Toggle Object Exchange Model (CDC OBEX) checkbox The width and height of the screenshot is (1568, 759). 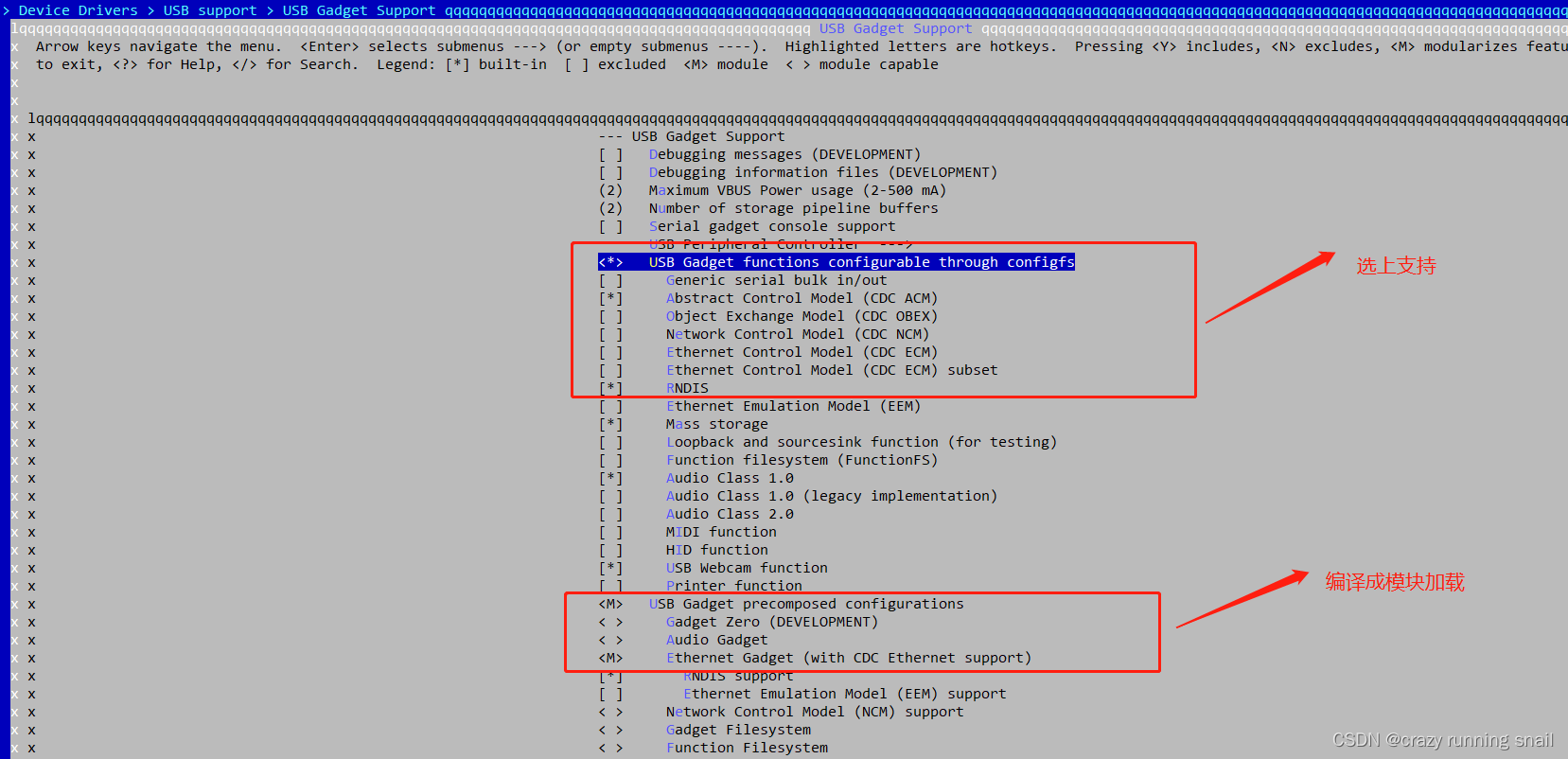tap(611, 316)
